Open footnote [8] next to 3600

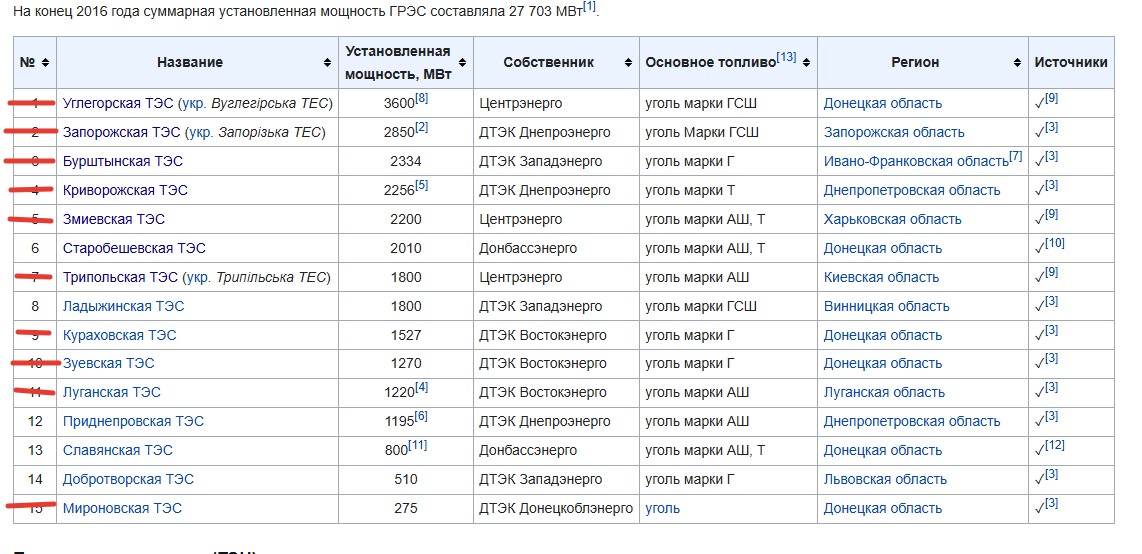422,98
